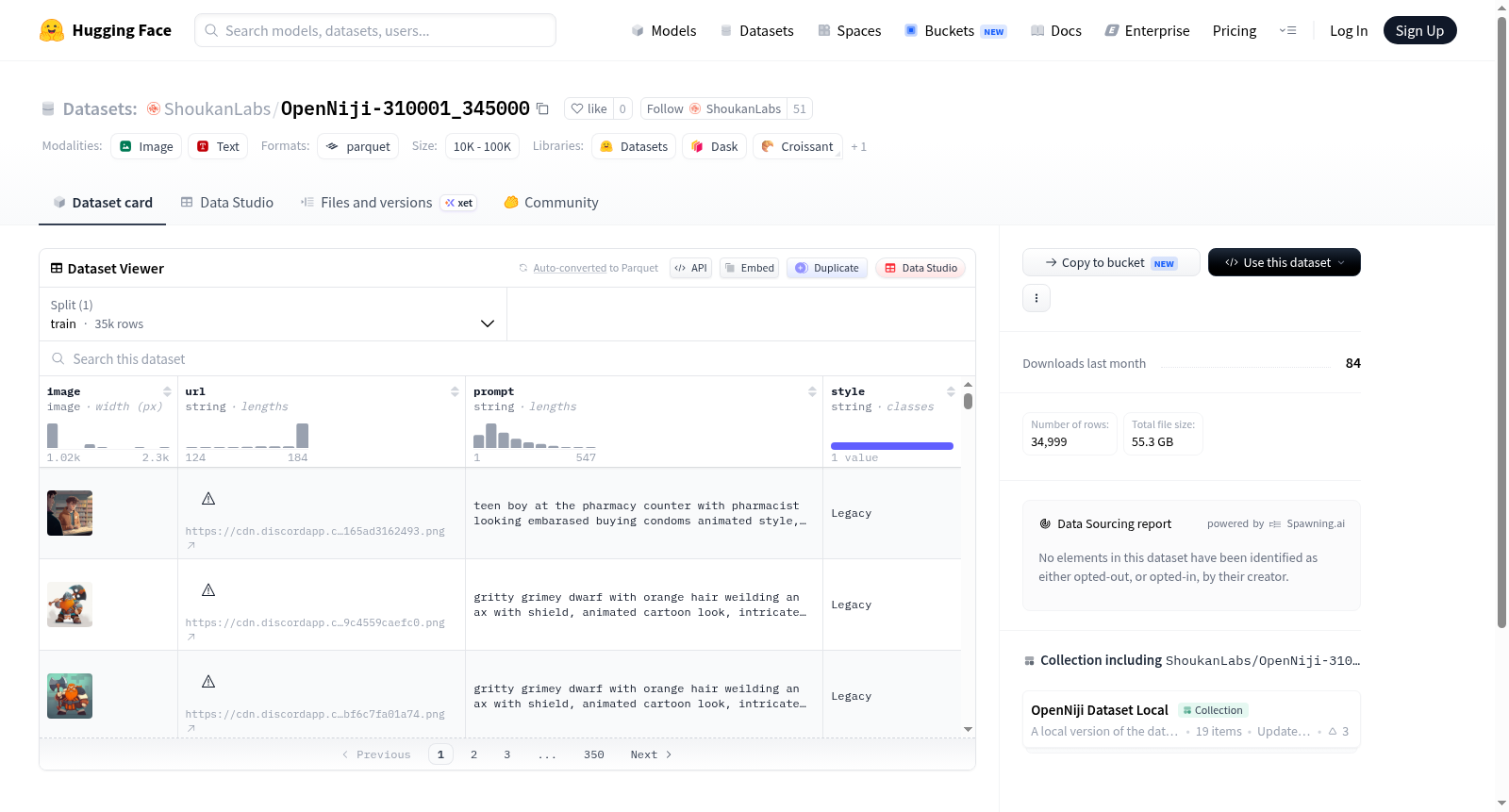Open the third row dwarf image thumbnail
Image resolution: width=1509 pixels, height=812 pixels.
70,696
